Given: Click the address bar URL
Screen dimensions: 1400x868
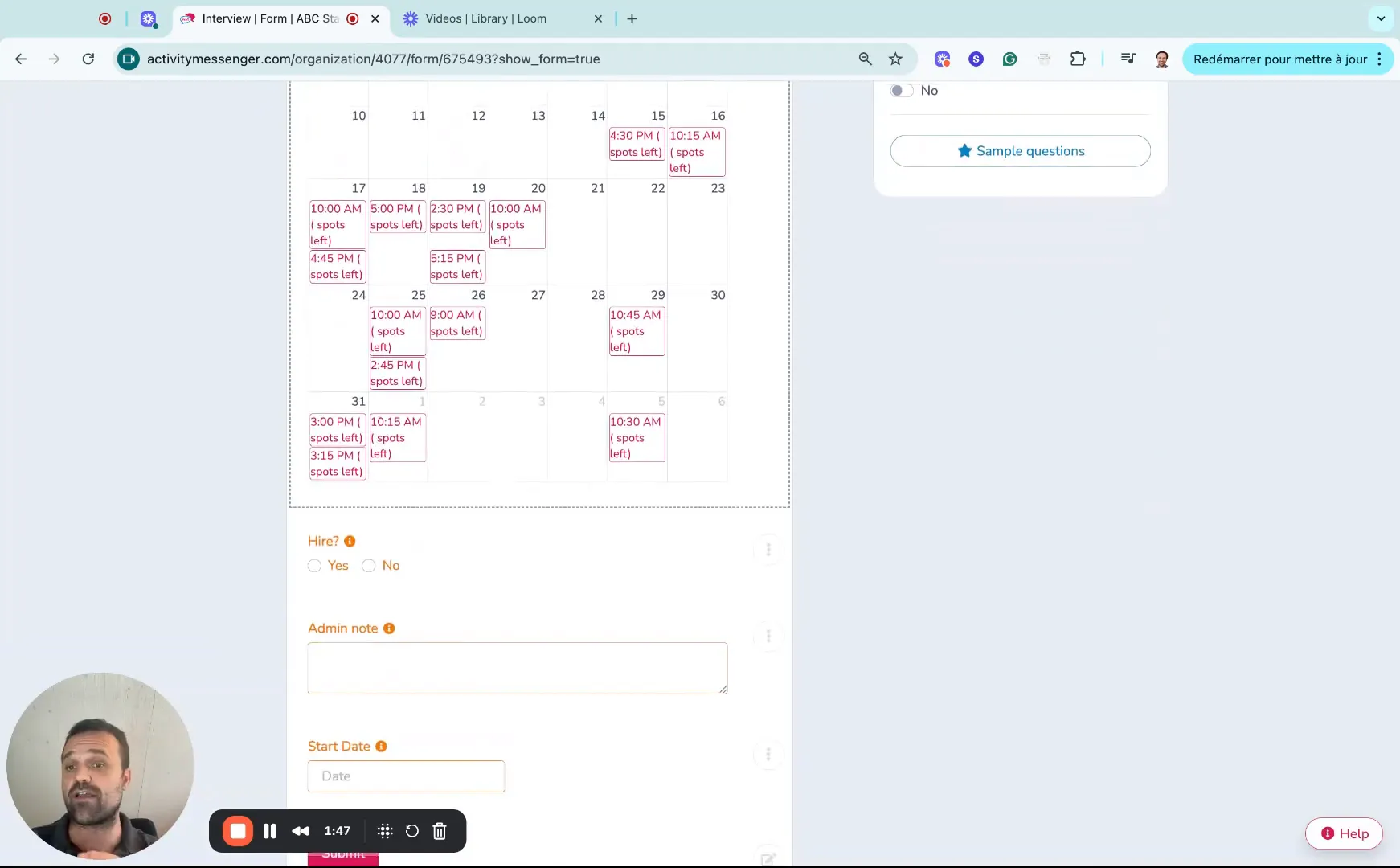Looking at the screenshot, I should tap(373, 59).
